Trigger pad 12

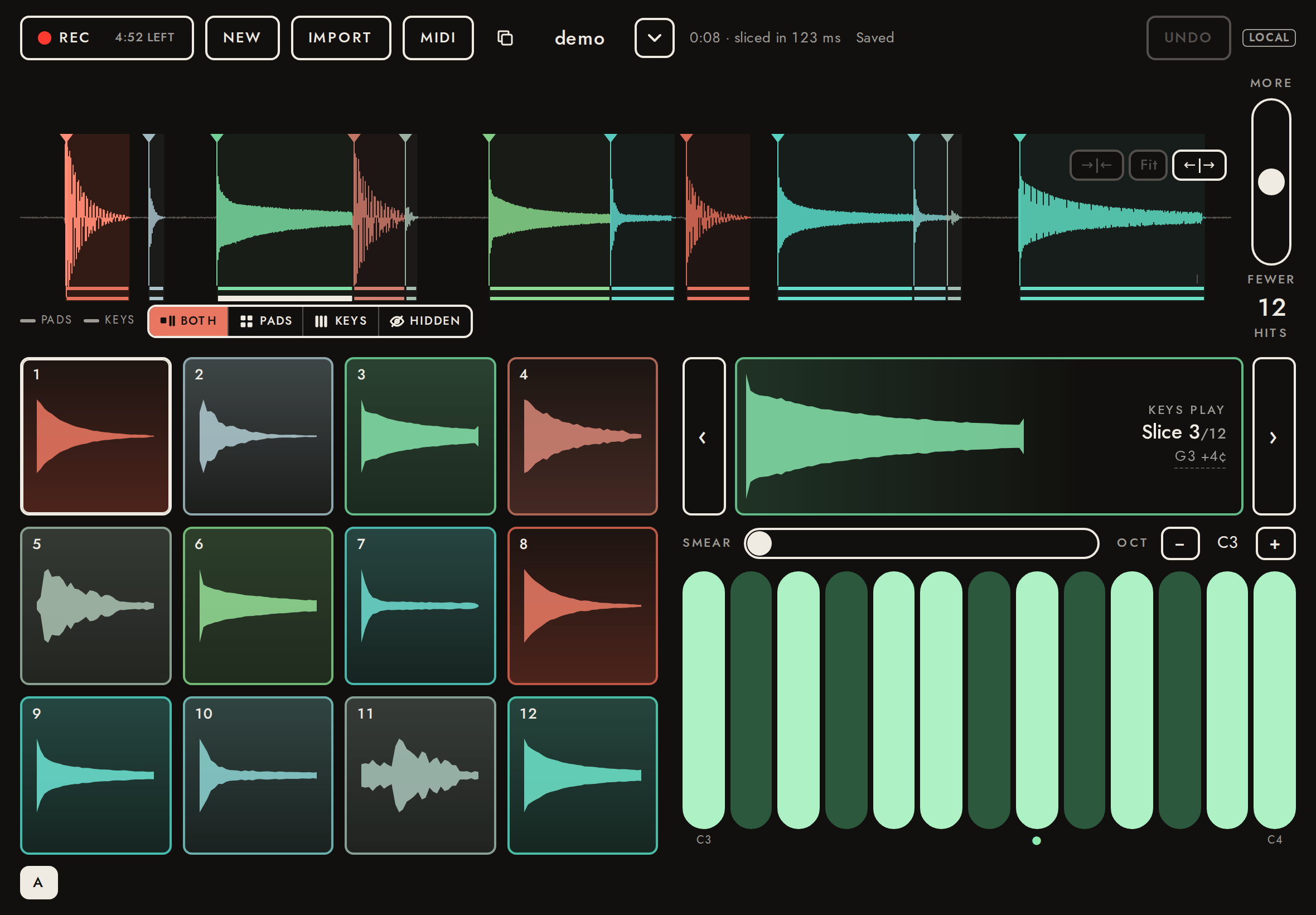point(583,776)
